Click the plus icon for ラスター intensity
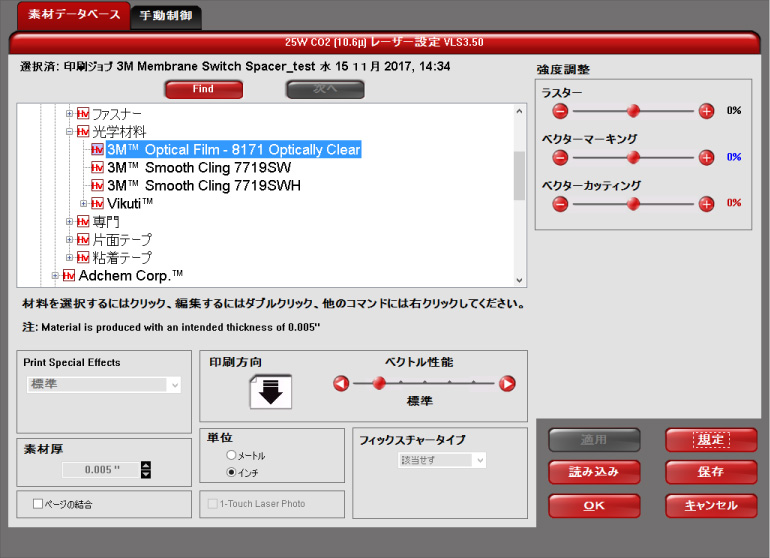 [706, 111]
